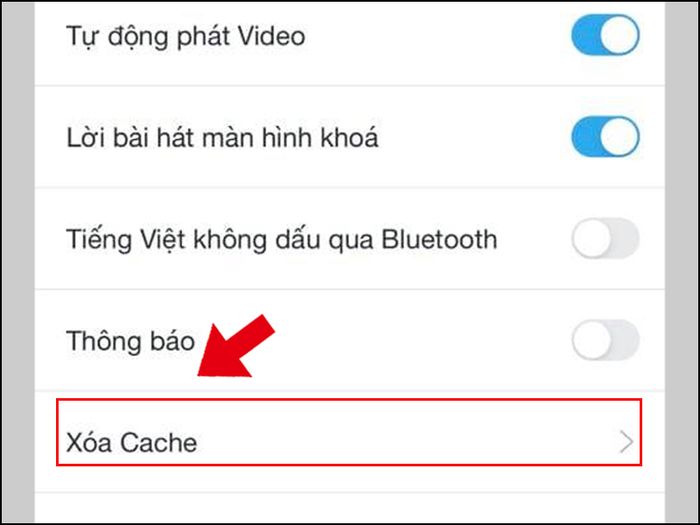
Task: Tap the Thông báo label text
Action: pyautogui.click(x=130, y=341)
